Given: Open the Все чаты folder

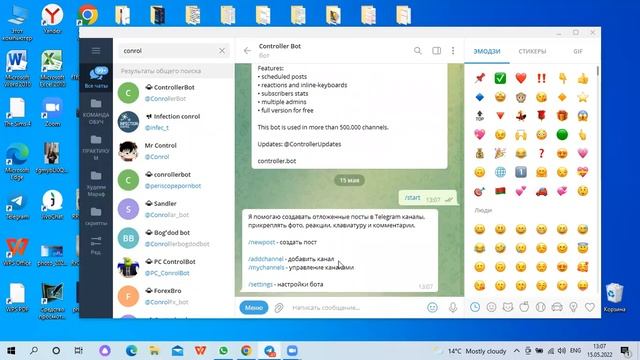Looking at the screenshot, I should coord(96,77).
